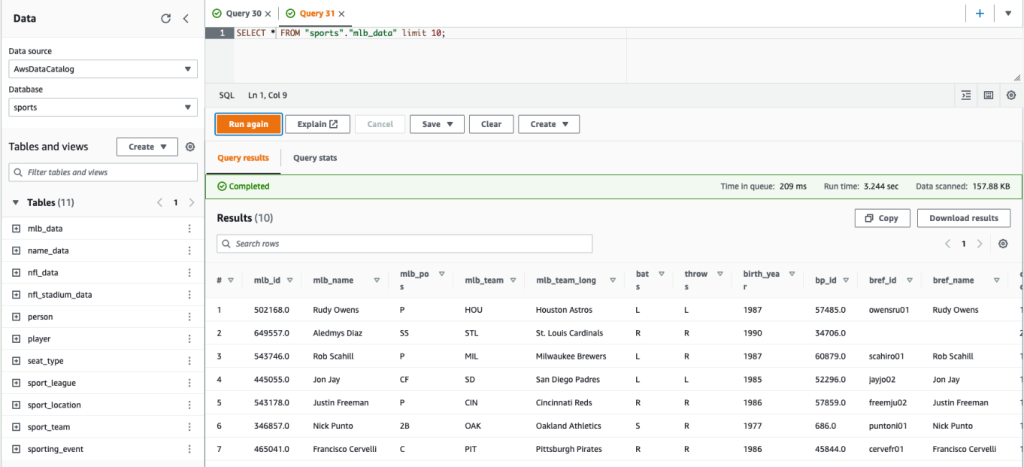This screenshot has width=1024, height=467.
Task: Expand the mlb_data table columns
Action: click(x=16, y=229)
